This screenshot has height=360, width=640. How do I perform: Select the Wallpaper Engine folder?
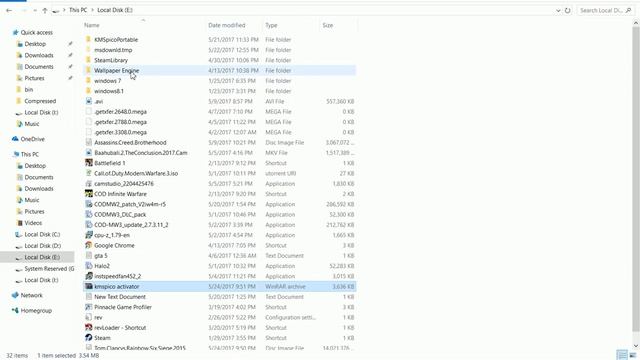coord(220,71)
